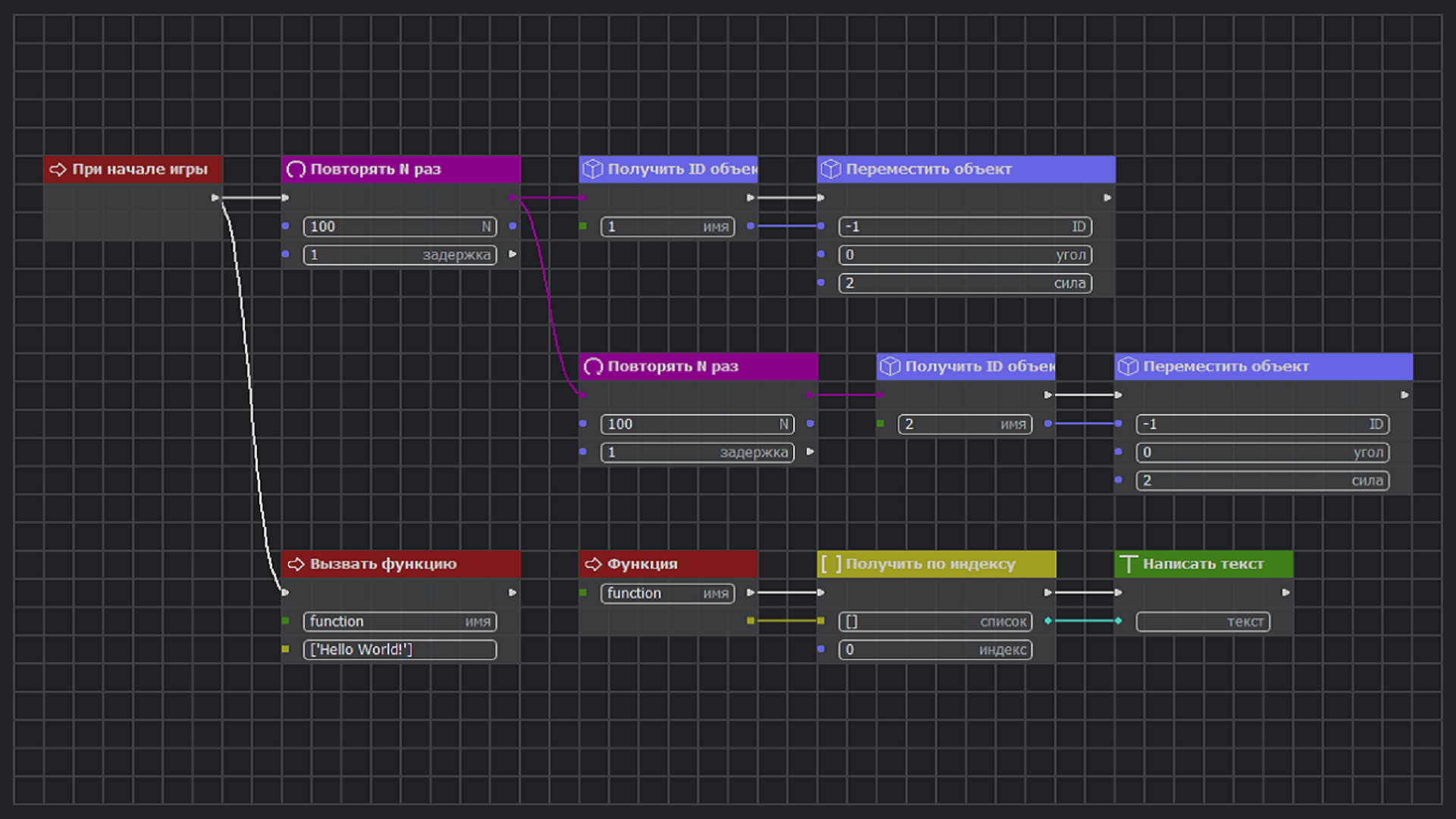
Task: Click the yellow input pin next to ['Hello World!']
Action: (x=285, y=649)
